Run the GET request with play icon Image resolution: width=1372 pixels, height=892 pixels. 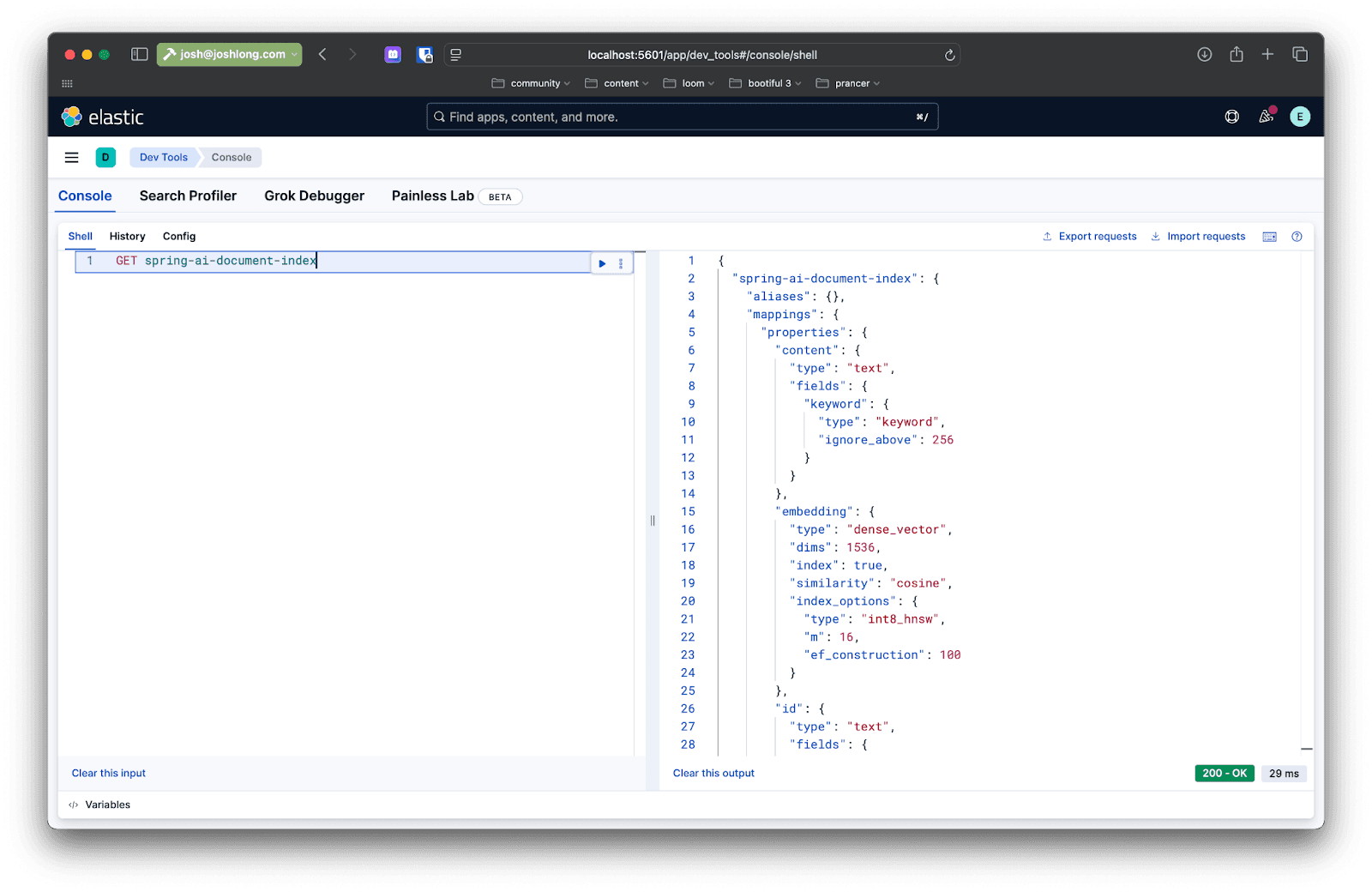coord(602,263)
